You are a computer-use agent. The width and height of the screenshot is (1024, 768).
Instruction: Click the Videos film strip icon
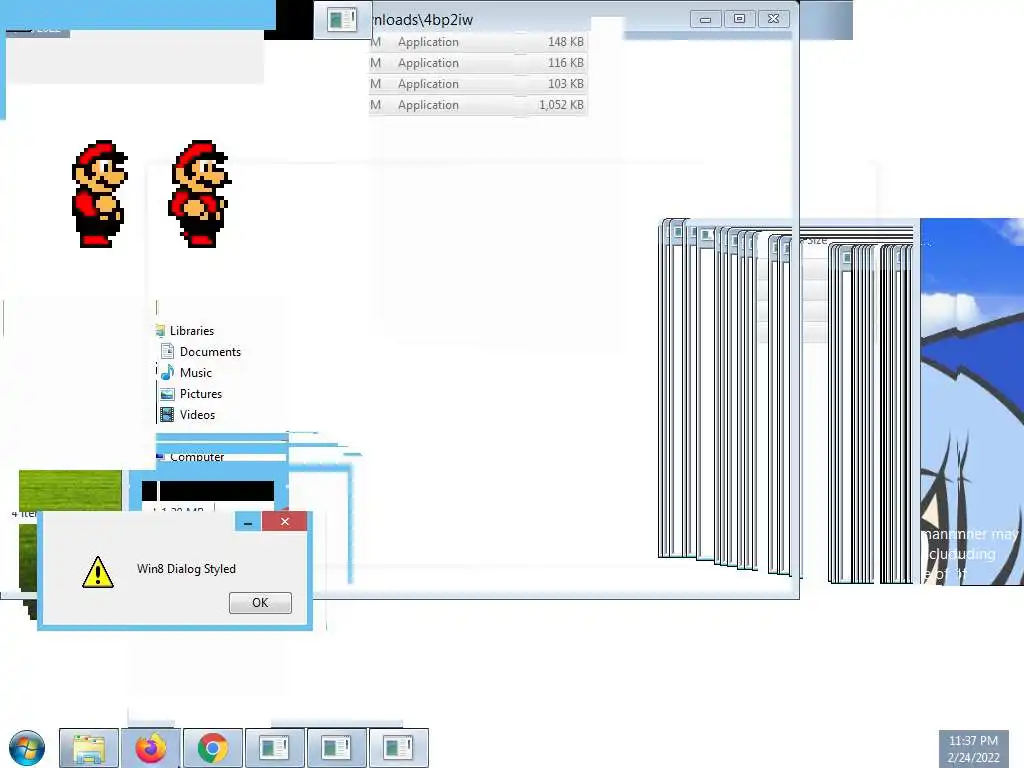pyautogui.click(x=167, y=415)
